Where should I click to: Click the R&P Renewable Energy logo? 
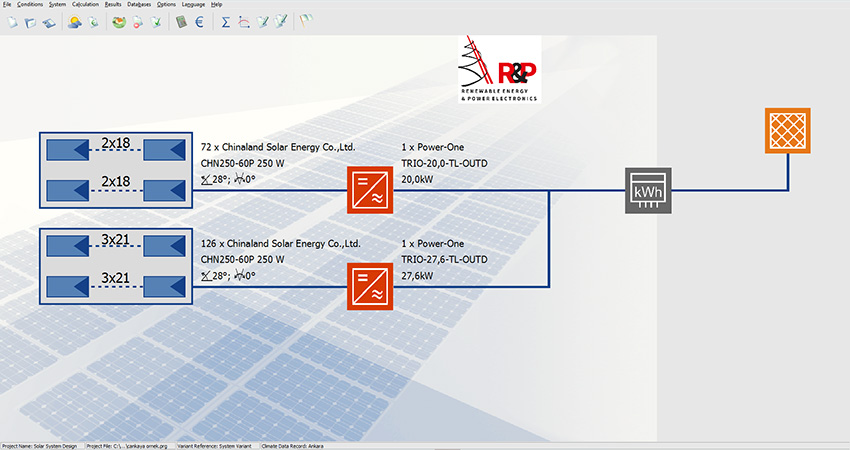(499, 69)
